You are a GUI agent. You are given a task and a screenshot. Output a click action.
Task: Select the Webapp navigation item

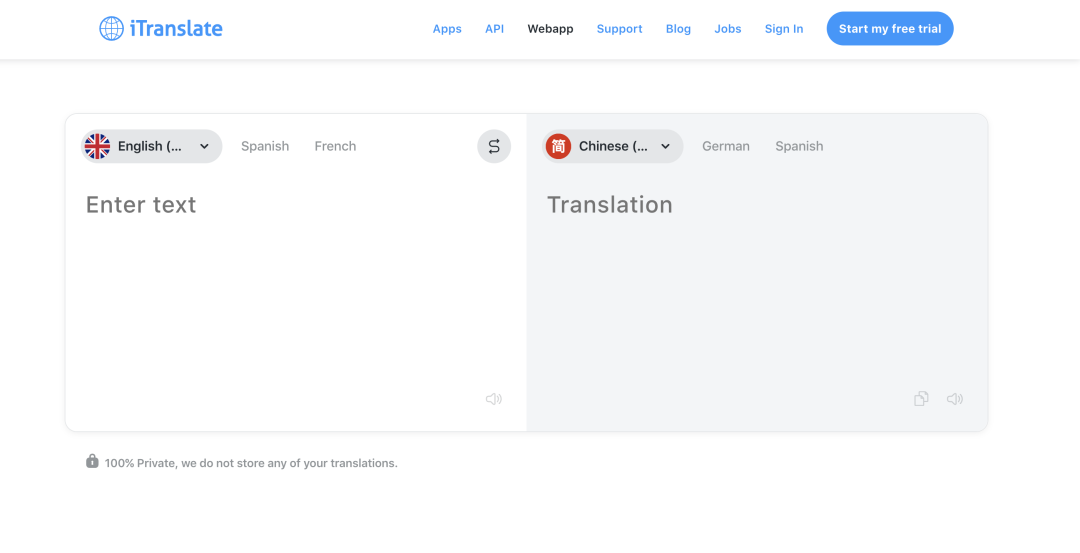click(550, 29)
